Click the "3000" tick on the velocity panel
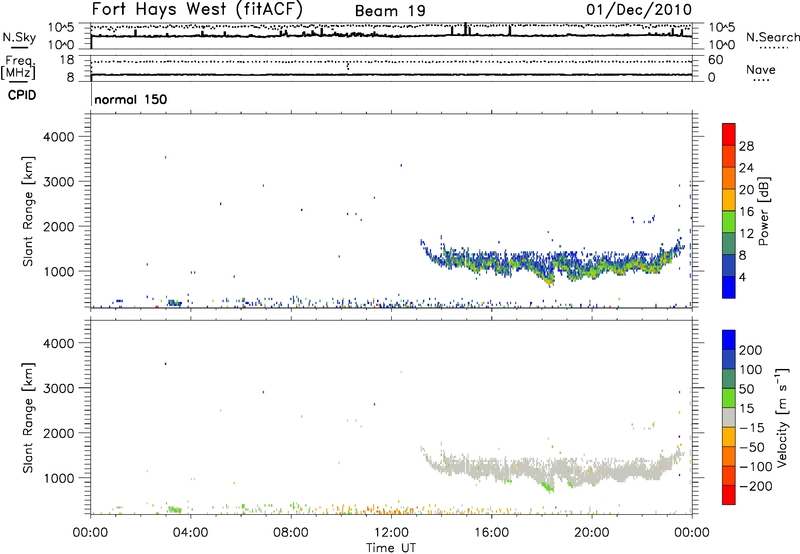Screen dimensions: 800x554 (x=58, y=388)
